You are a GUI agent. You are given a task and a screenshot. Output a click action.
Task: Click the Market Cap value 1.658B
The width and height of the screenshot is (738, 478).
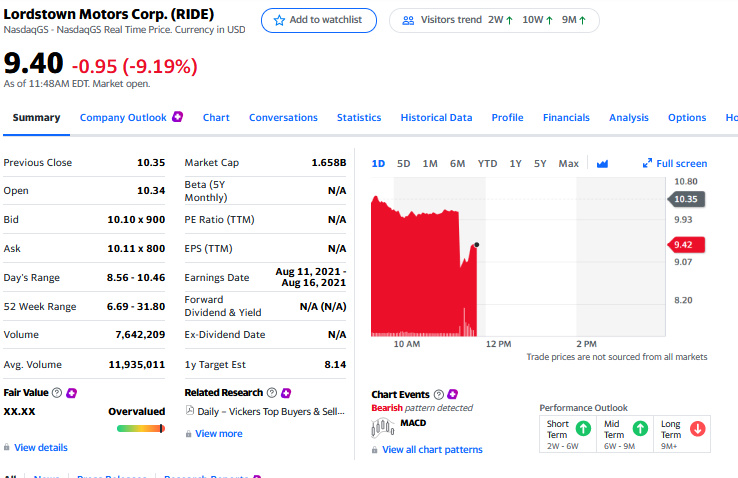[x=329, y=163]
